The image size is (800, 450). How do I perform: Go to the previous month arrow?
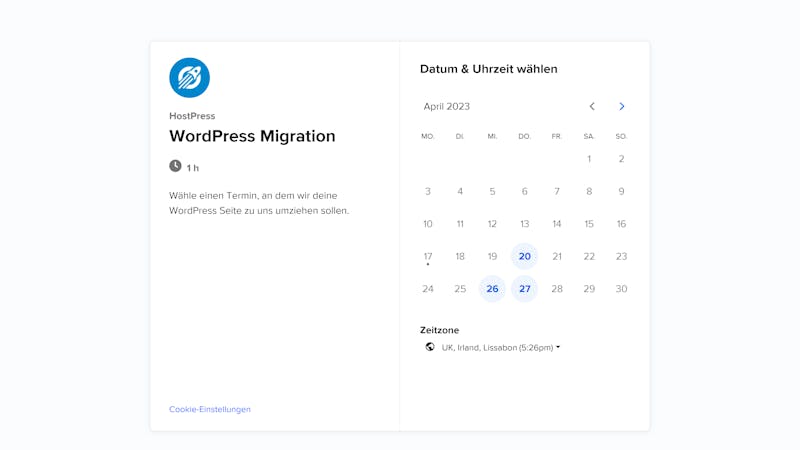tap(592, 106)
